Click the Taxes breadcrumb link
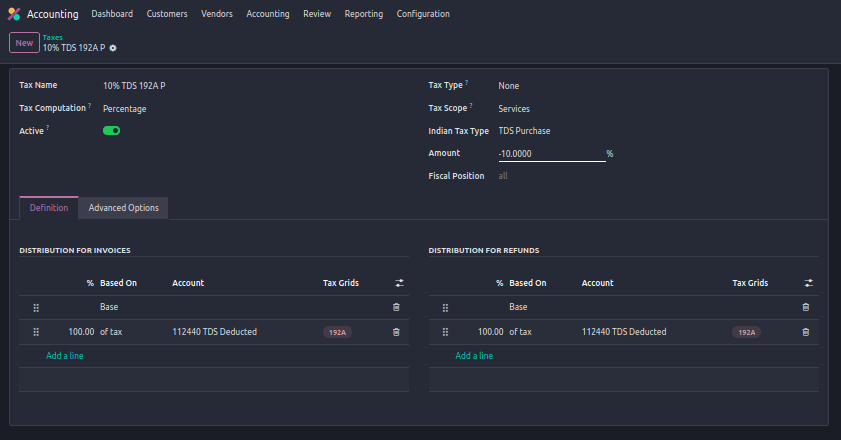Screen dimensions: 841x440 52,37
